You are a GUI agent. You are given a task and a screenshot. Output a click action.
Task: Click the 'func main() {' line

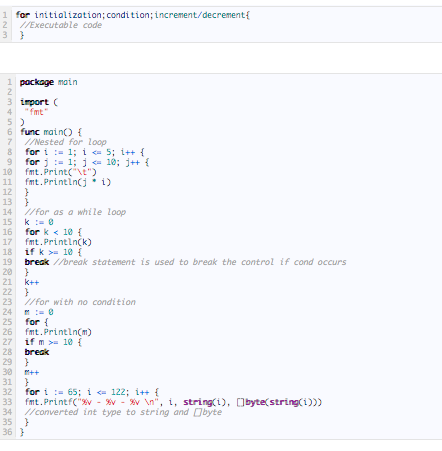(x=51, y=132)
